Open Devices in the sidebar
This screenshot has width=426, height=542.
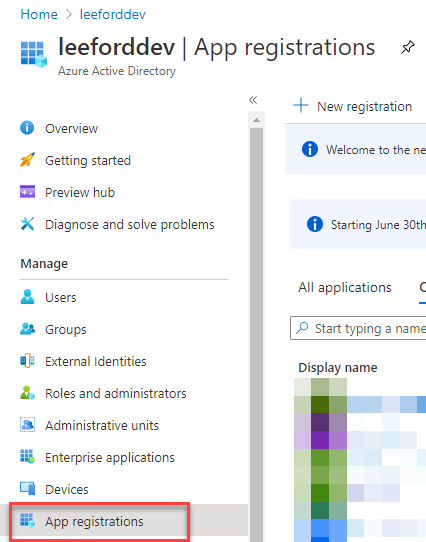click(x=67, y=489)
